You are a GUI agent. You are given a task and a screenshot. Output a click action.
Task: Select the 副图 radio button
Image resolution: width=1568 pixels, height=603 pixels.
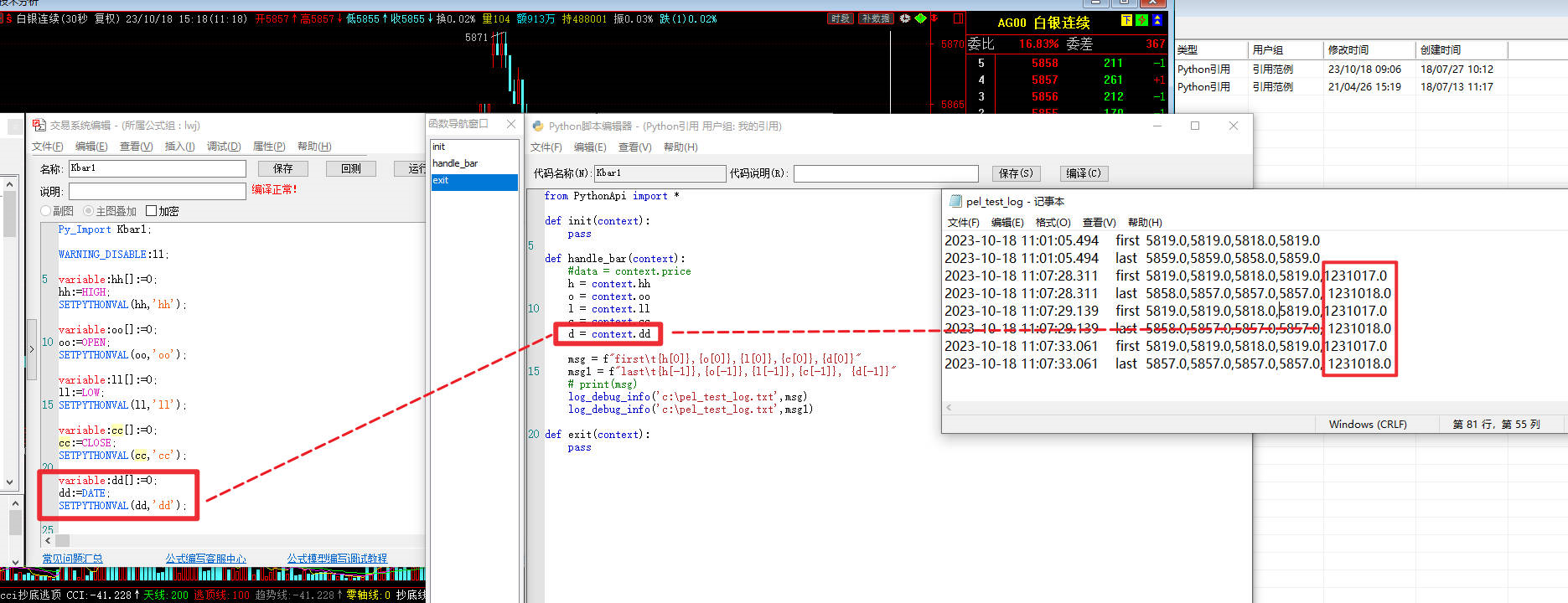(46, 211)
